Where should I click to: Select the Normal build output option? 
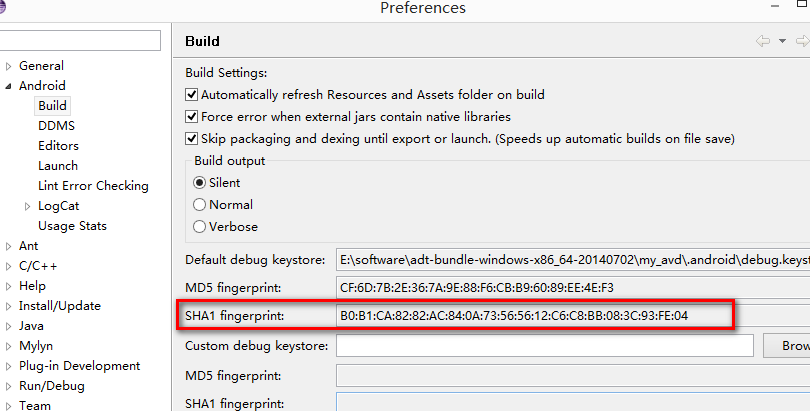199,205
